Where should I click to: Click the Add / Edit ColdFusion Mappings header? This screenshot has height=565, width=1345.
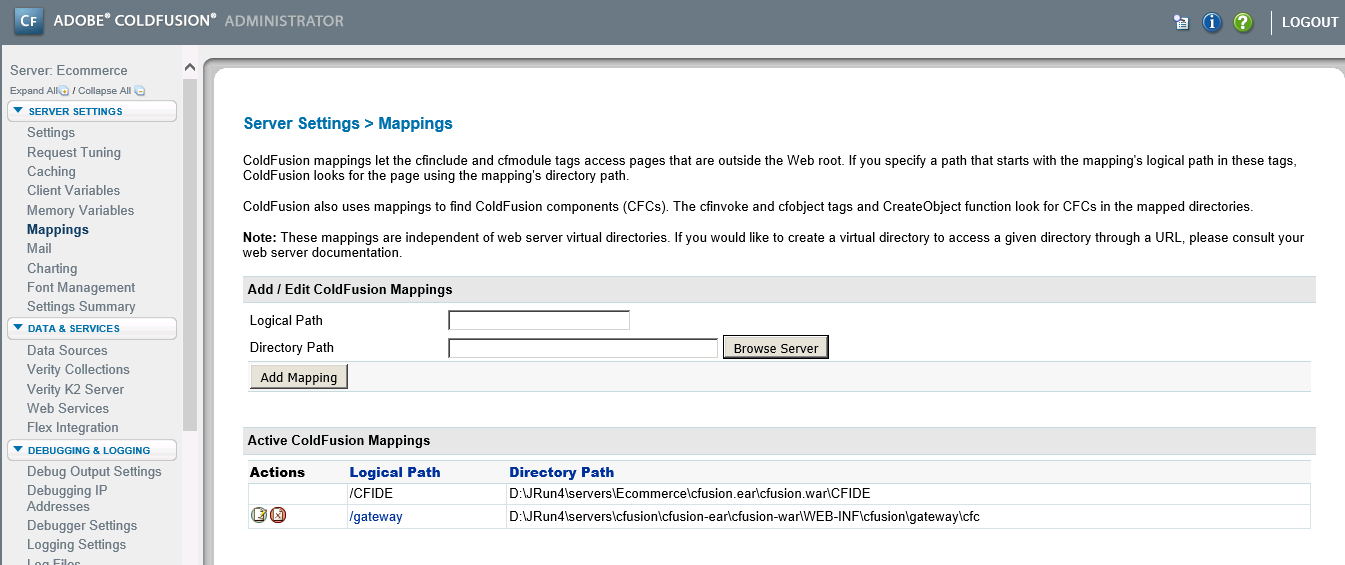(350, 289)
